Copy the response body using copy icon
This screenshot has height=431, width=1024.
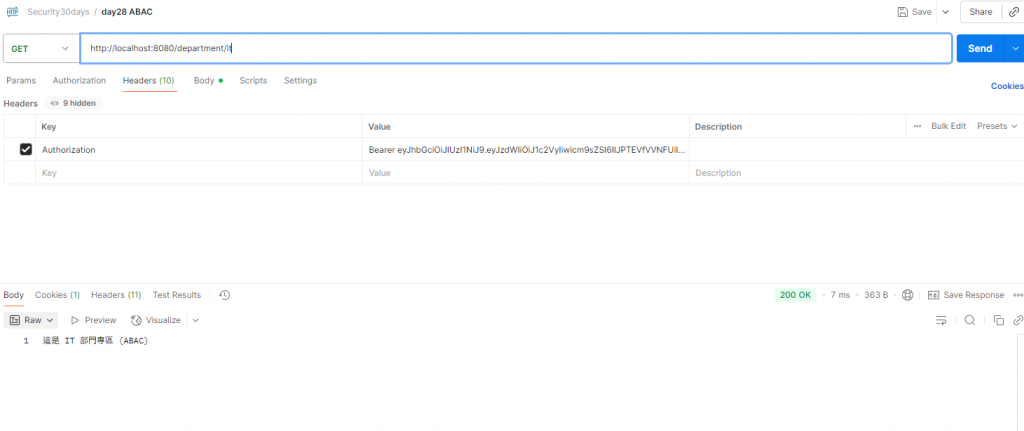pos(999,320)
